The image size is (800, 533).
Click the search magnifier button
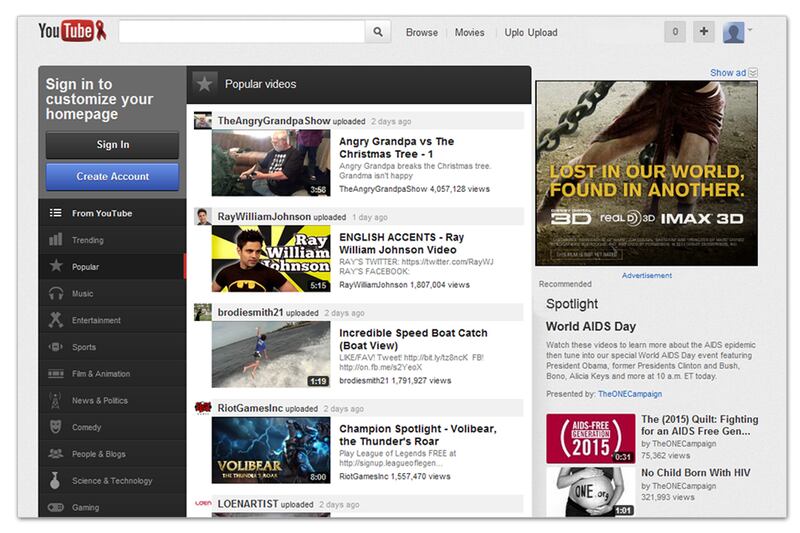[x=379, y=32]
